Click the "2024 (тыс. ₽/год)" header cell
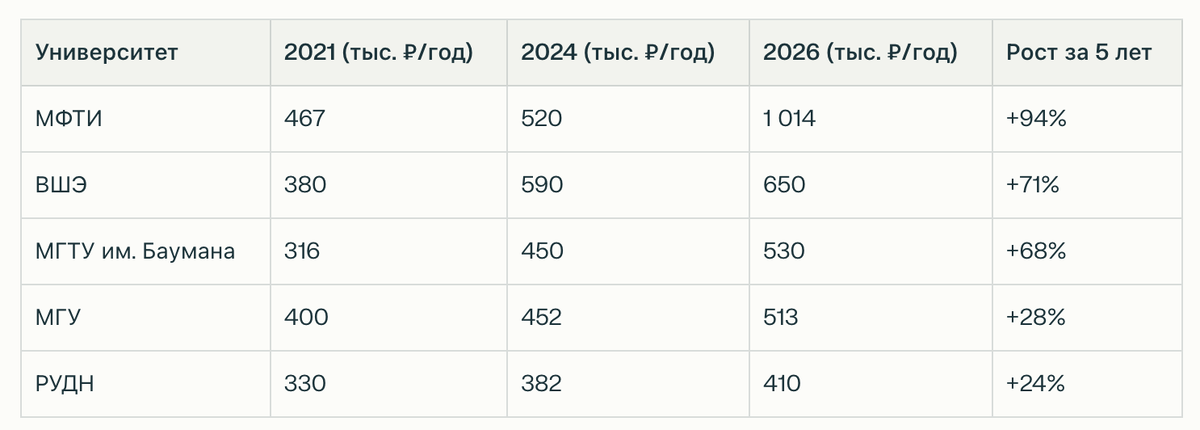The image size is (1200, 430). [617, 53]
